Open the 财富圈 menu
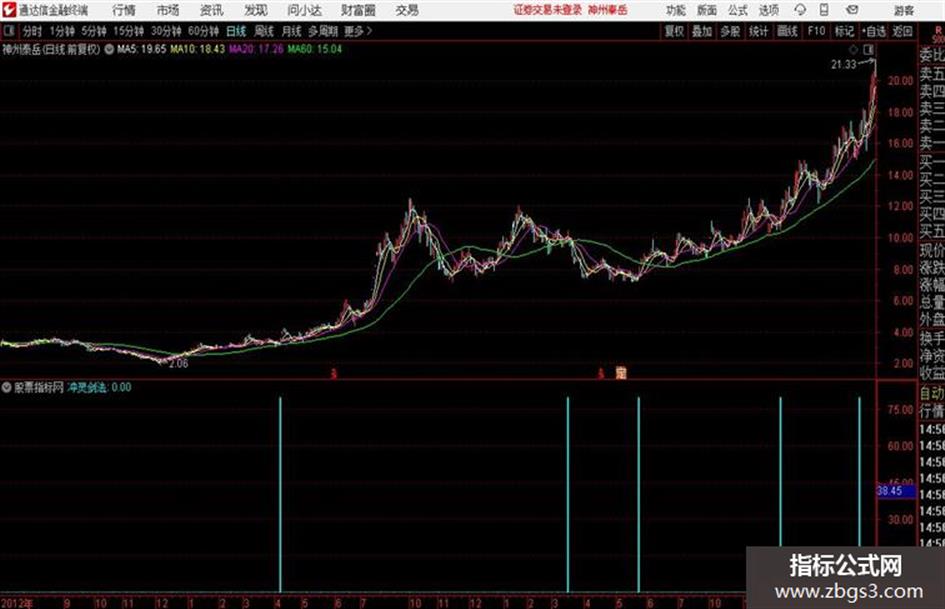This screenshot has width=945, height=609. [x=358, y=10]
